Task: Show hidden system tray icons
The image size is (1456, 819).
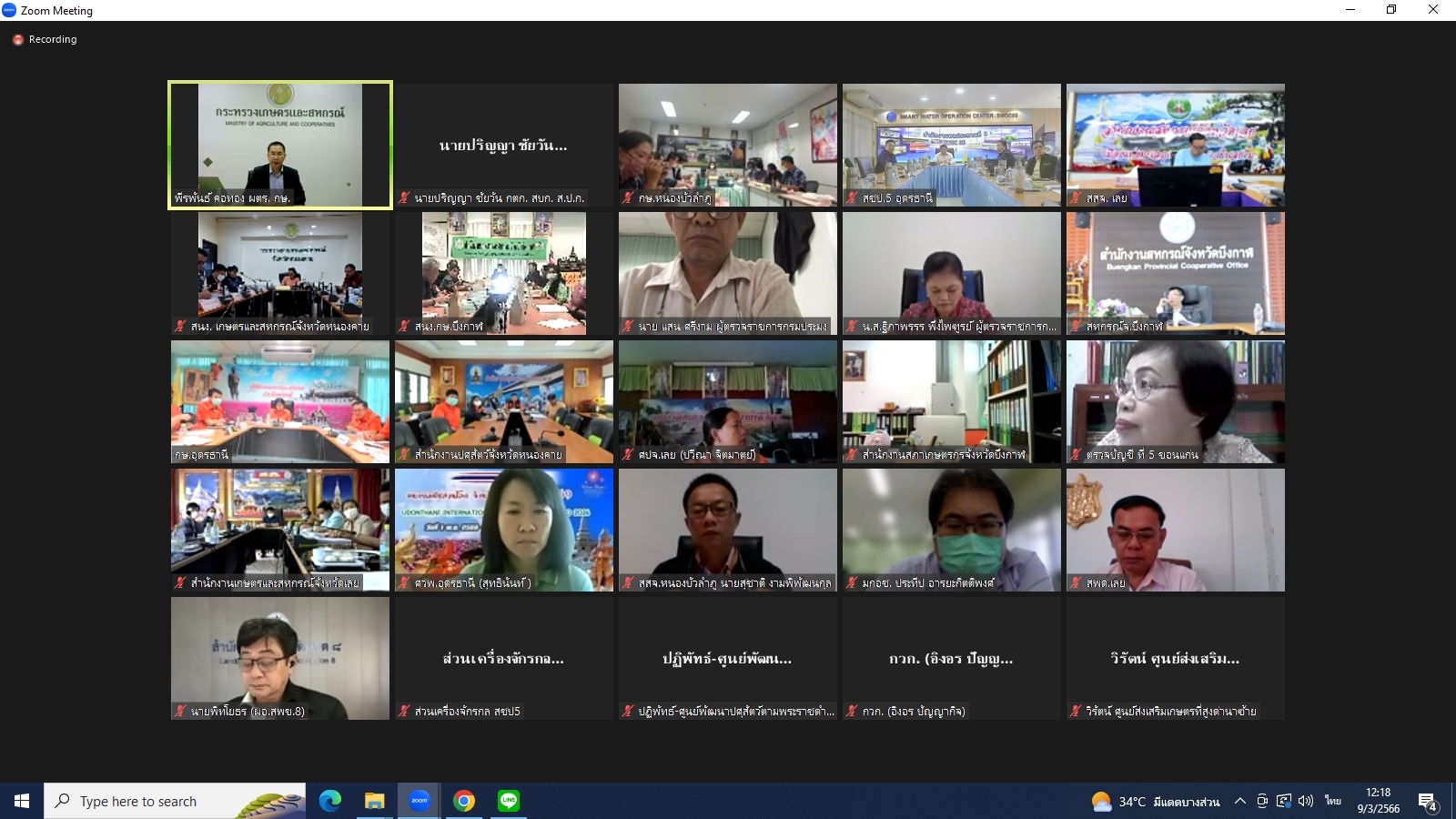Action: pyautogui.click(x=1239, y=801)
